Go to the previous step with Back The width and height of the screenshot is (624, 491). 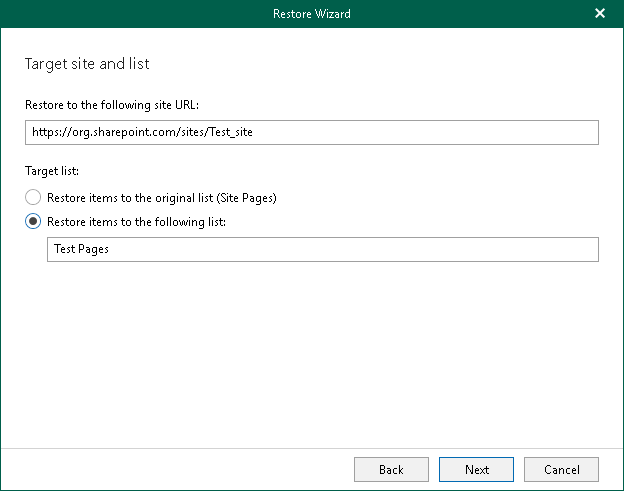(x=391, y=469)
